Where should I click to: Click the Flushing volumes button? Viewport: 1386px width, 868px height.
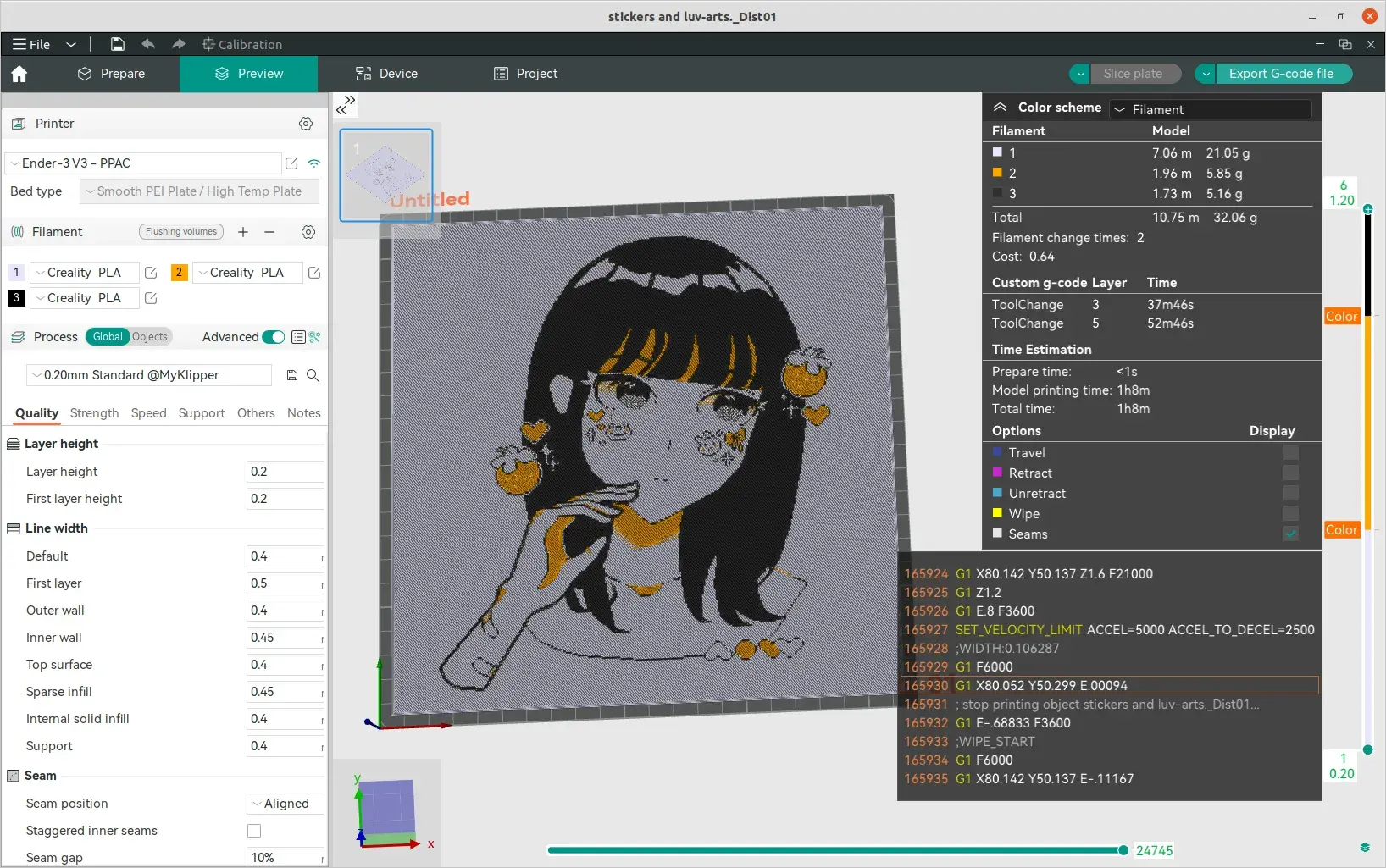pos(181,231)
